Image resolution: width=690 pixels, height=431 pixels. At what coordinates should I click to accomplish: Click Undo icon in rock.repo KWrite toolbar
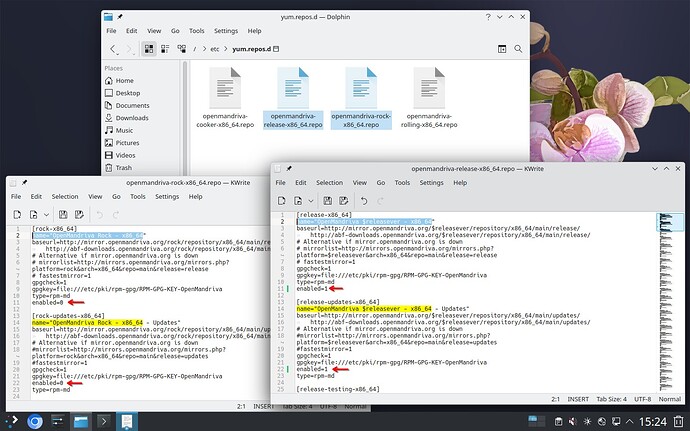click(100, 214)
